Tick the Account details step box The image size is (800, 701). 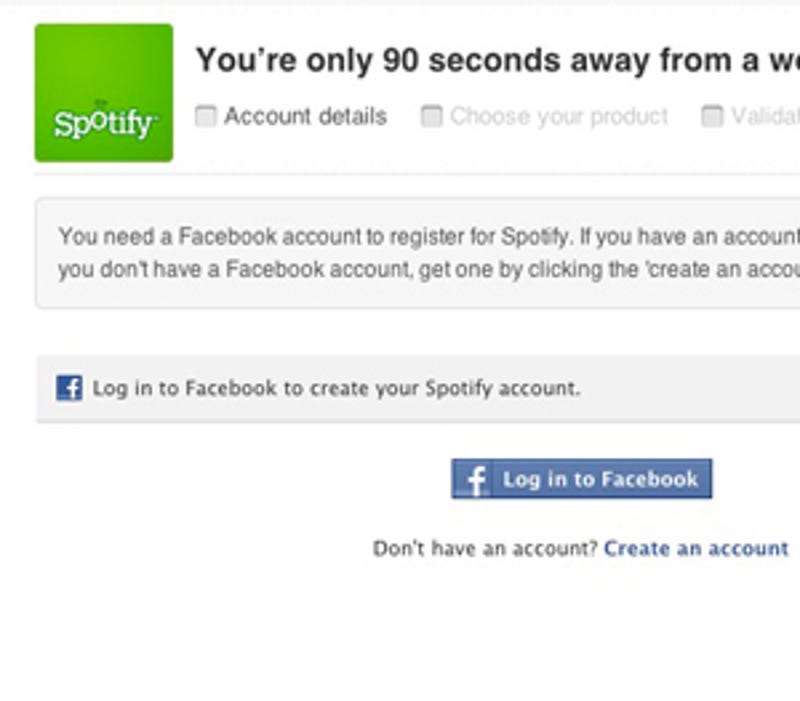[206, 116]
